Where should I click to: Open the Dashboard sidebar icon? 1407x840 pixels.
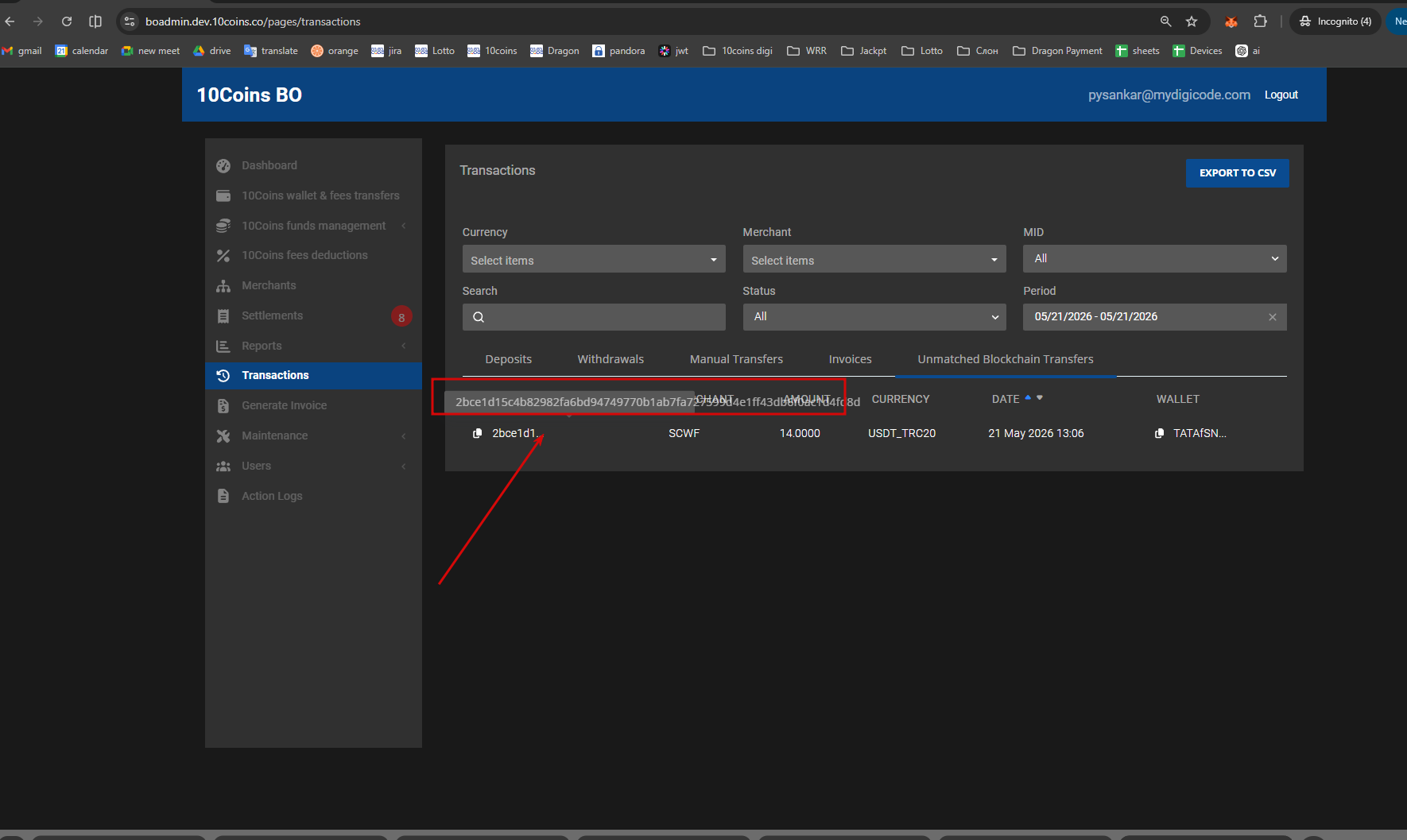coord(223,165)
